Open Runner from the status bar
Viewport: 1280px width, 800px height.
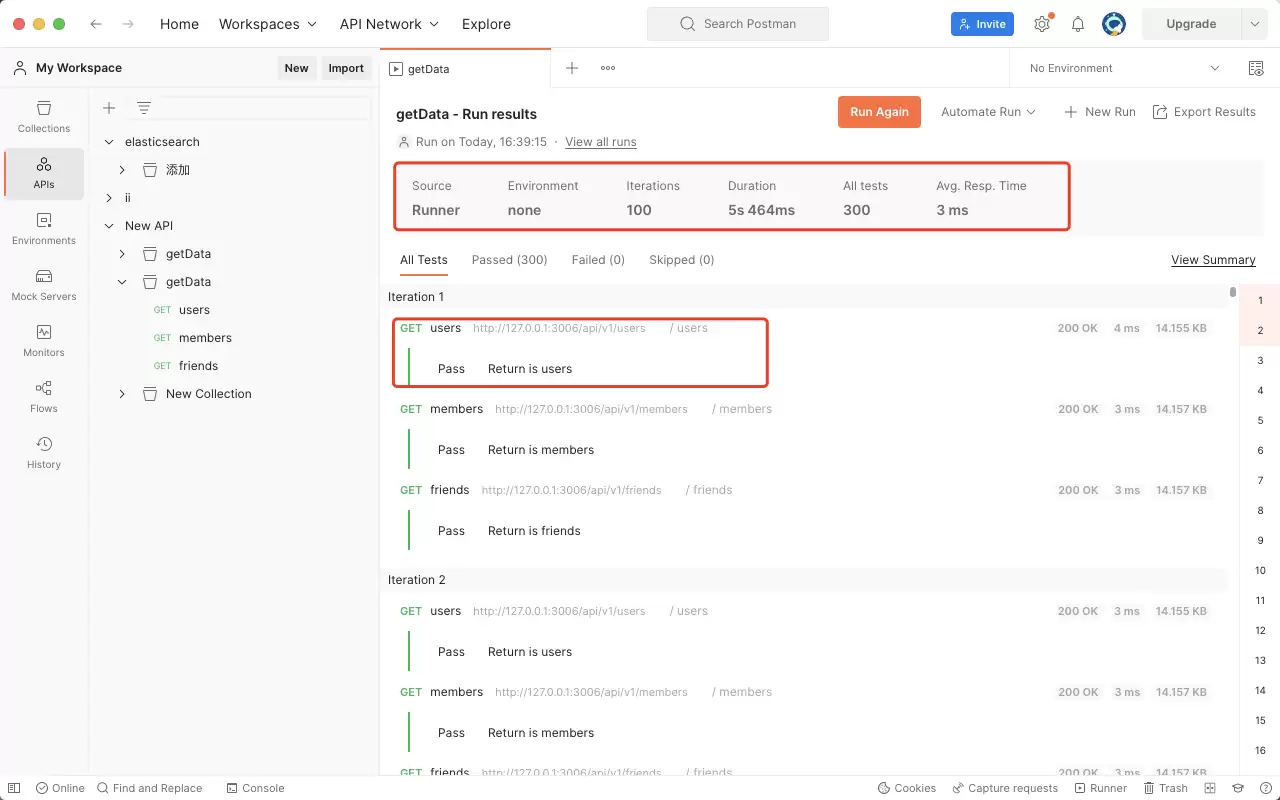[1100, 788]
